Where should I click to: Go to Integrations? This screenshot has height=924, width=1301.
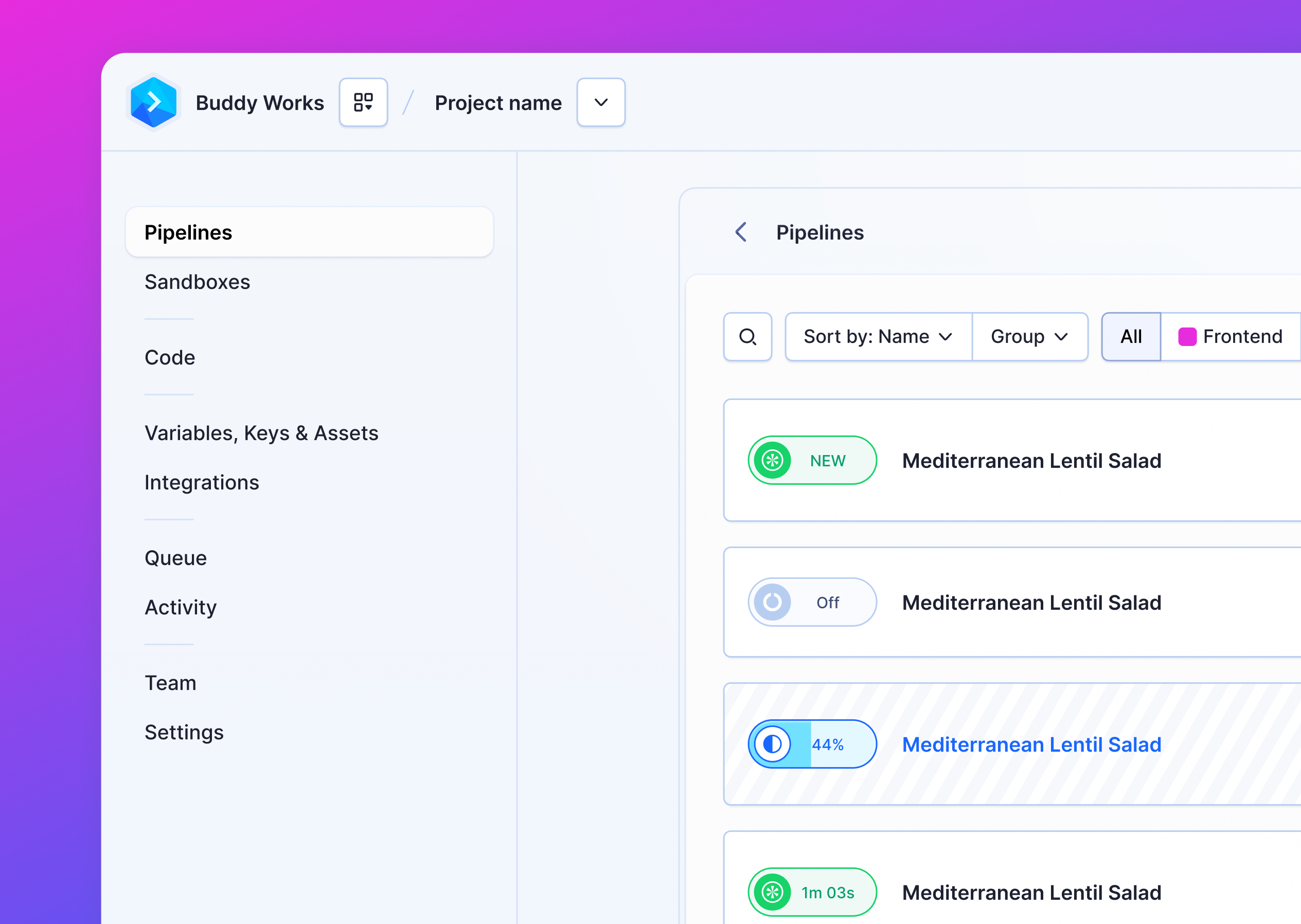(202, 482)
